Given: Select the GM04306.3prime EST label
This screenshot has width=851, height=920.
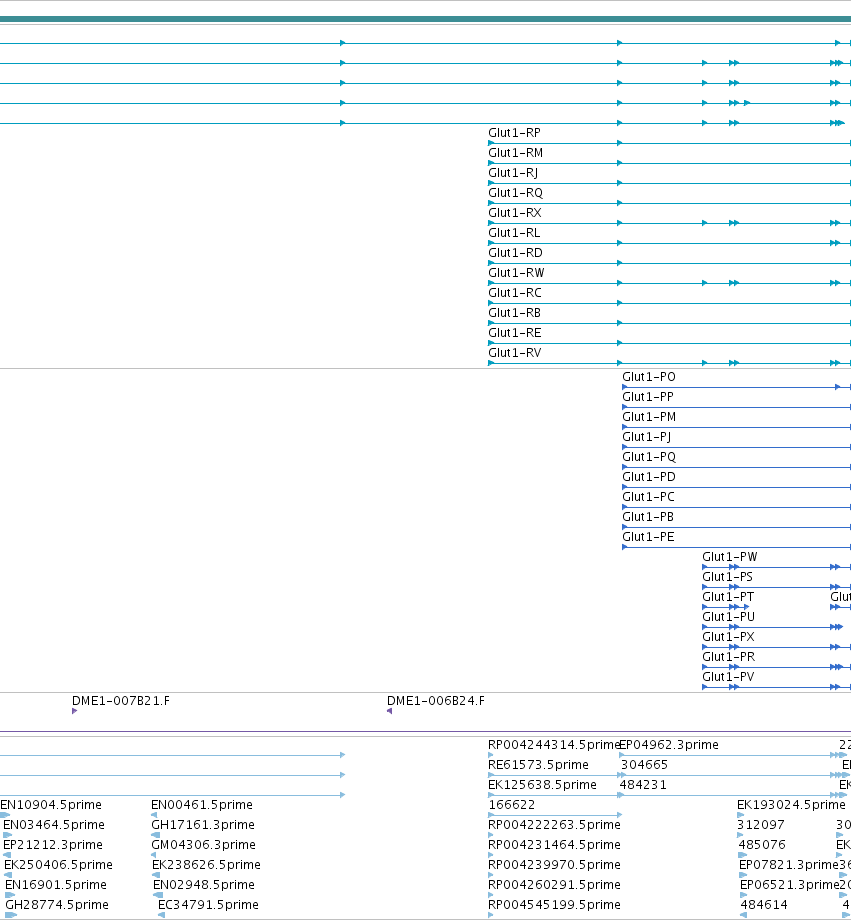Looking at the screenshot, I should tap(204, 844).
